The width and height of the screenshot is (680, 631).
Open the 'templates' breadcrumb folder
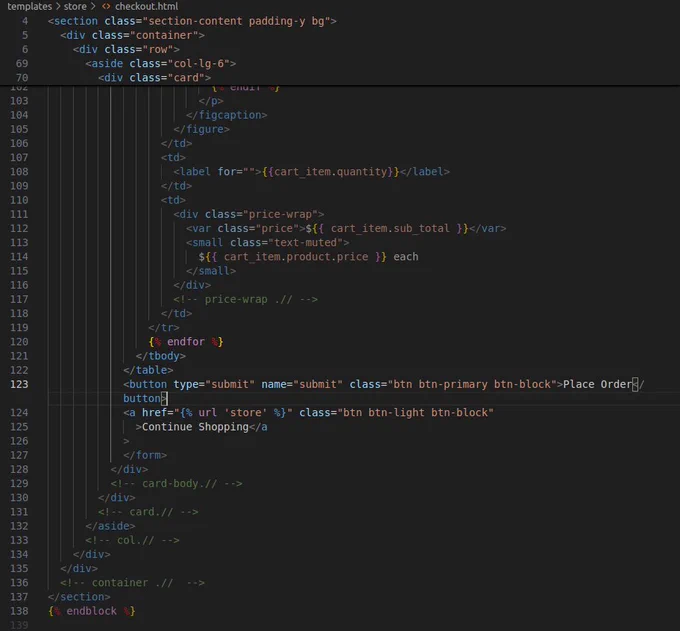(x=29, y=7)
